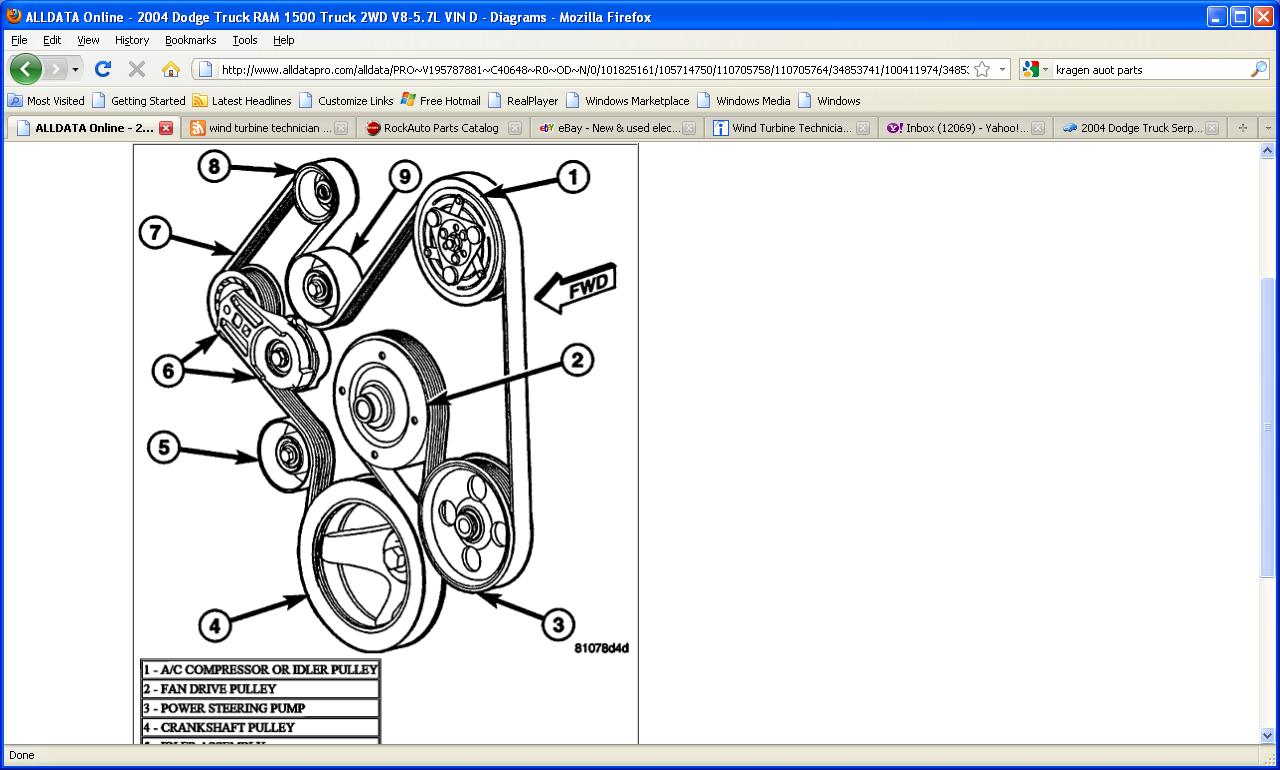The image size is (1280, 770).
Task: Open the back/forward history dropdown arrow
Action: click(75, 69)
